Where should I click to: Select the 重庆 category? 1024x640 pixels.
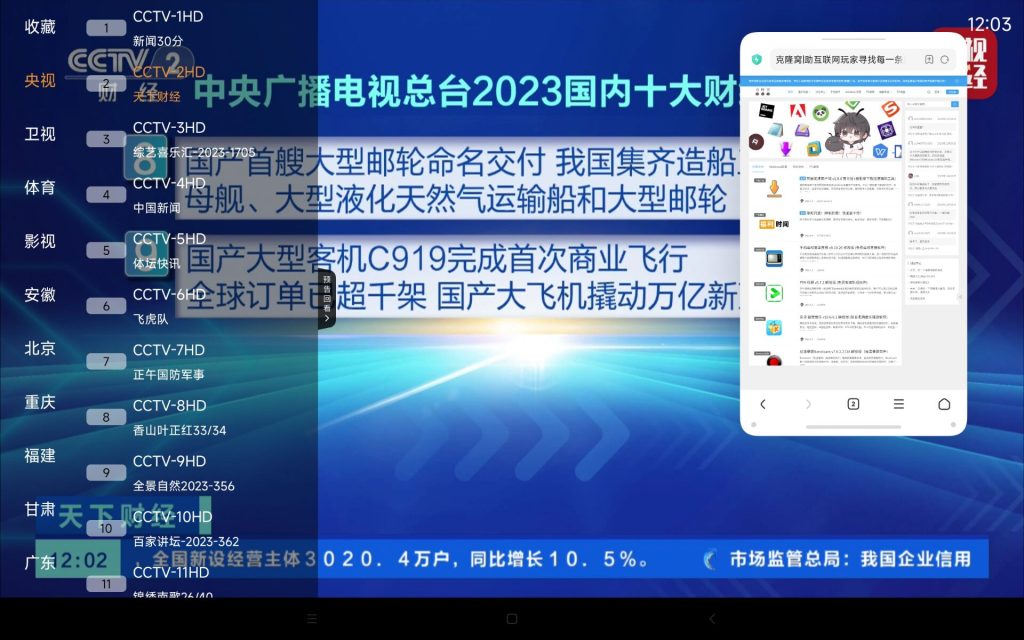coord(40,401)
